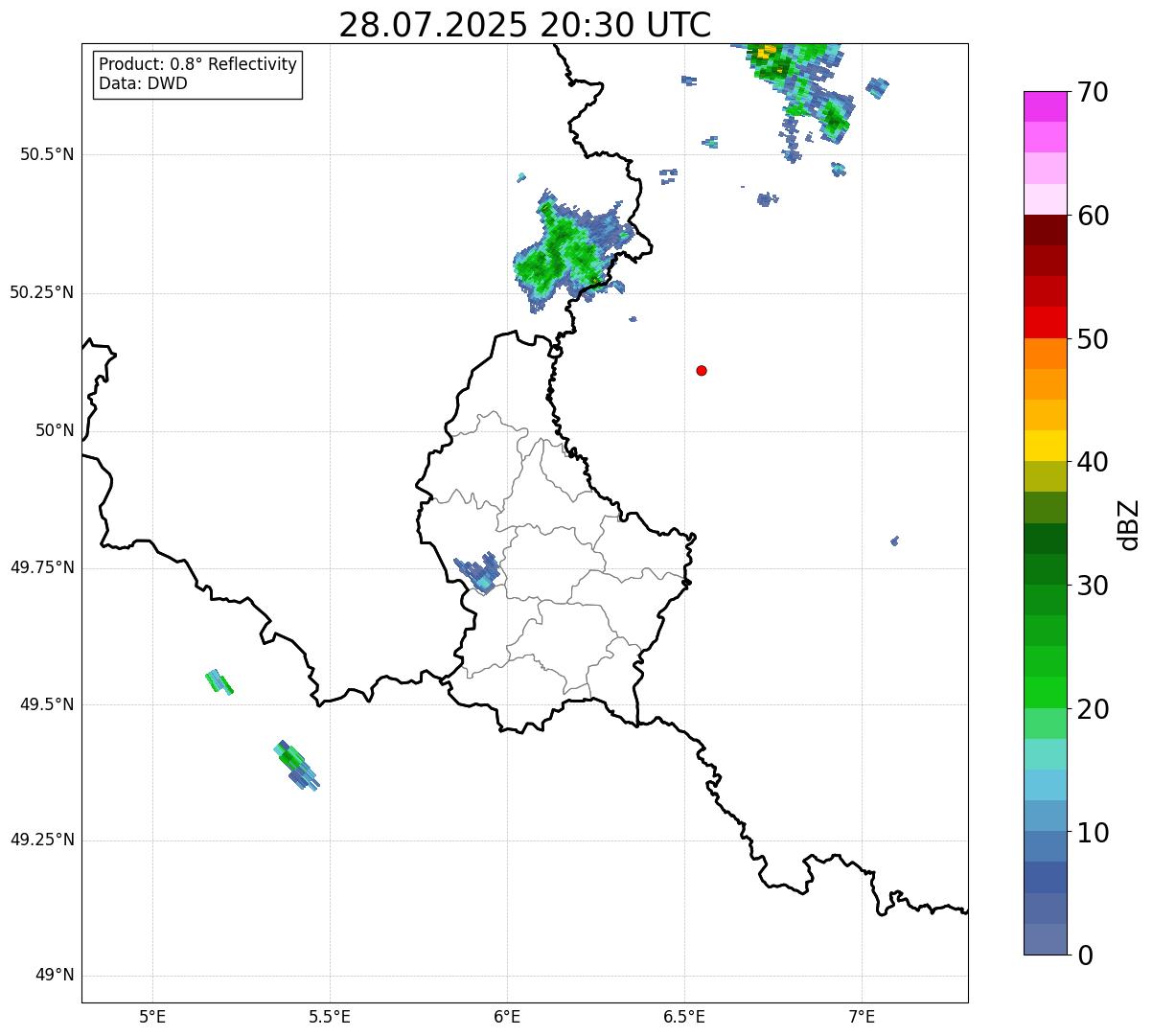Click the 10 tick on colorbar

[1093, 832]
